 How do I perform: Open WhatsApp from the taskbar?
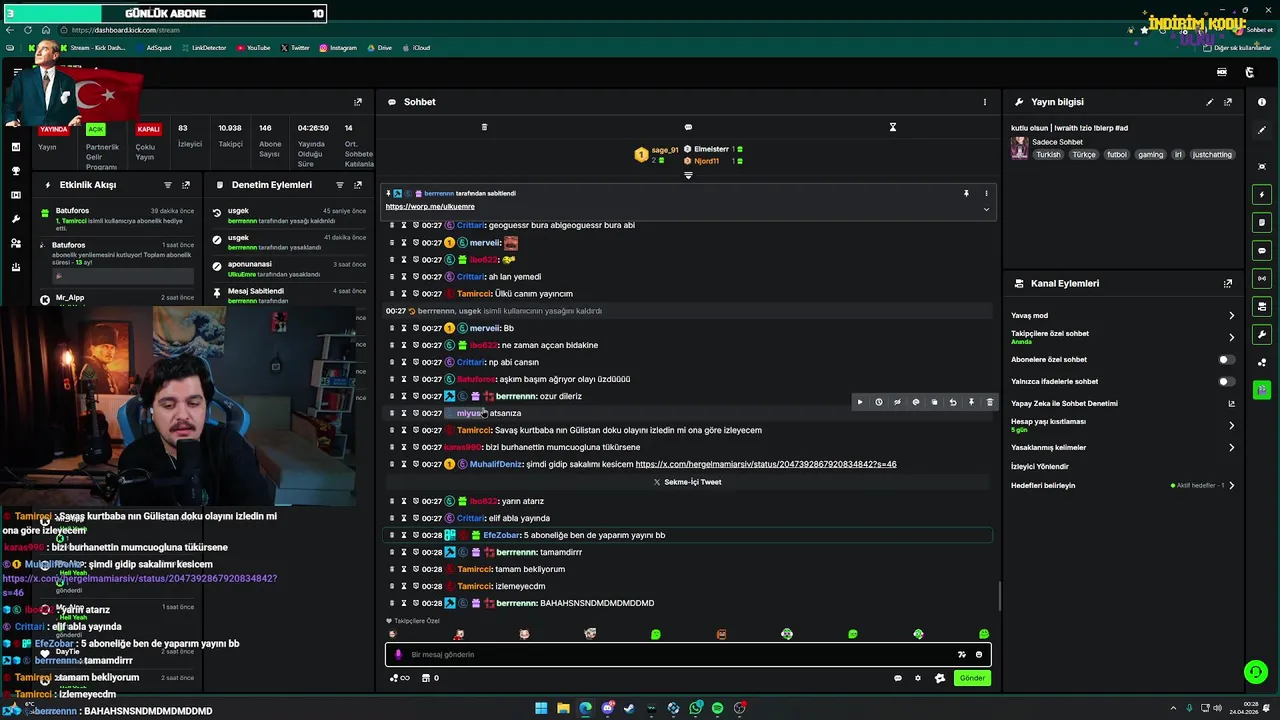tap(695, 708)
